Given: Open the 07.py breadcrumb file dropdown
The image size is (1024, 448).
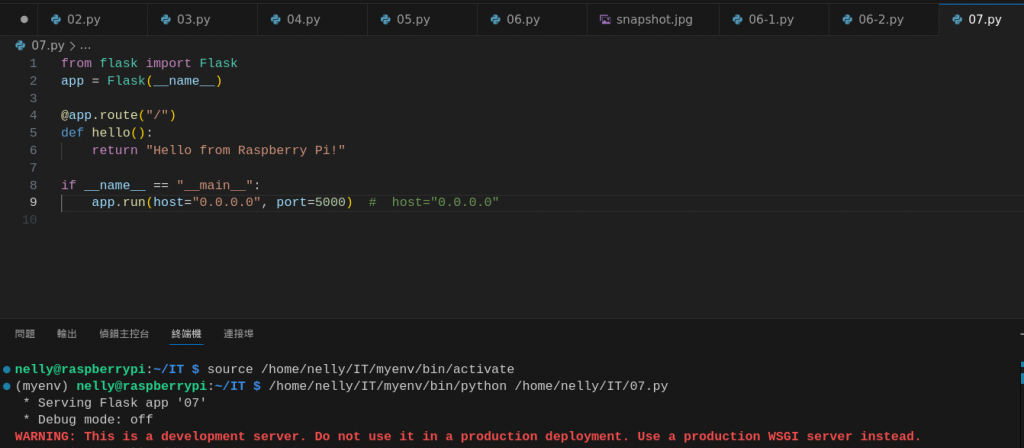Looking at the screenshot, I should point(47,45).
